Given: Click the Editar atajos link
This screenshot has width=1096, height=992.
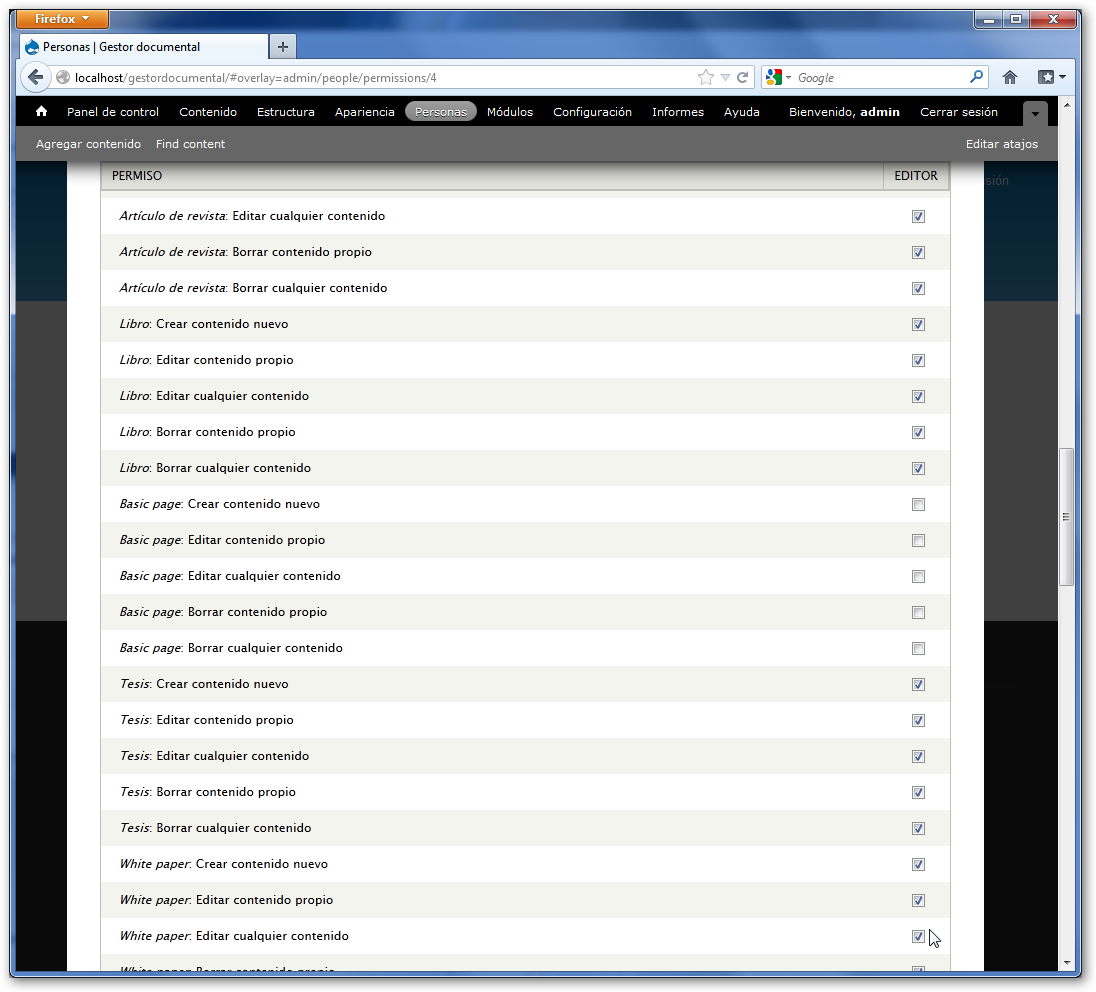Looking at the screenshot, I should (1001, 144).
